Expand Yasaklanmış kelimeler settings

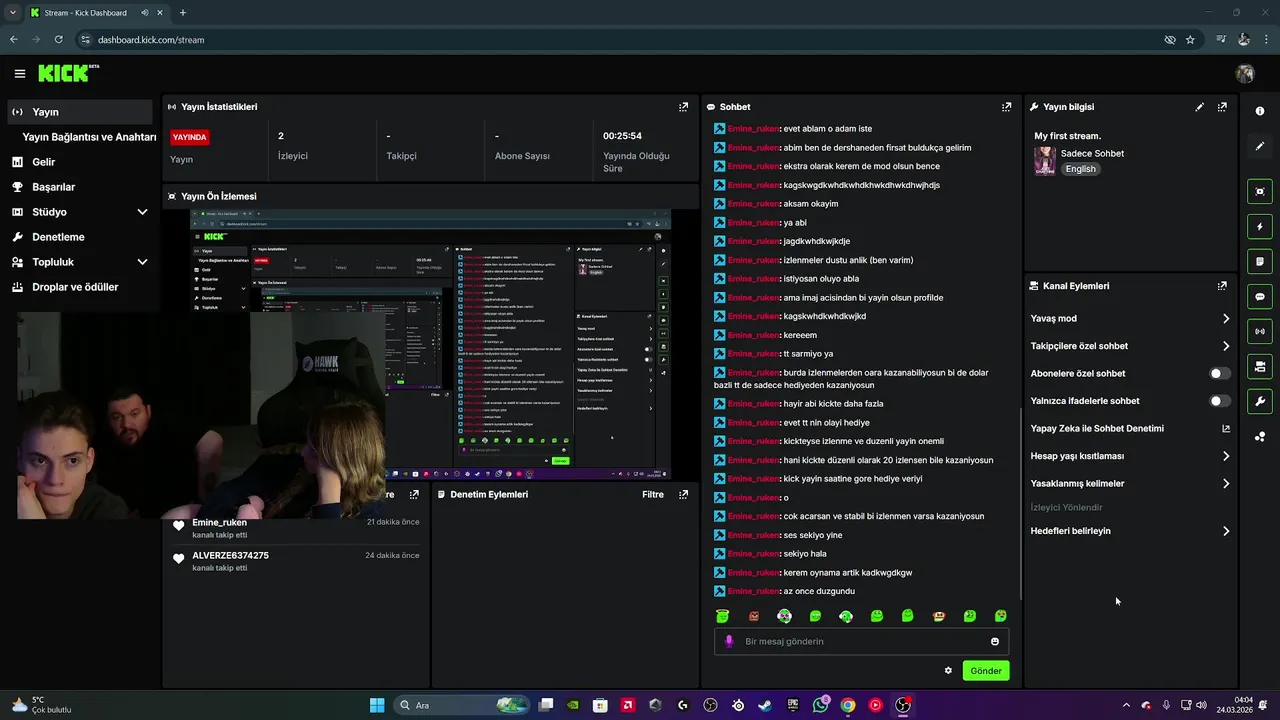click(x=1226, y=484)
